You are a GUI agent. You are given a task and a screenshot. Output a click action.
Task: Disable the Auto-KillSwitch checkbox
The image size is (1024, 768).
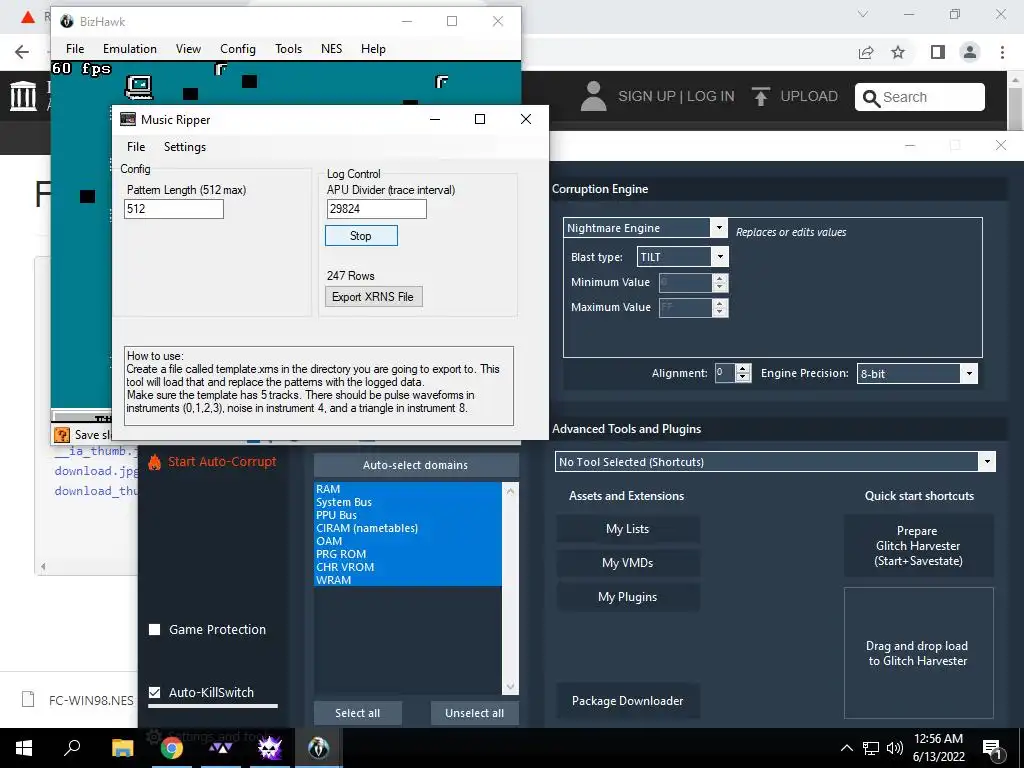coord(155,692)
